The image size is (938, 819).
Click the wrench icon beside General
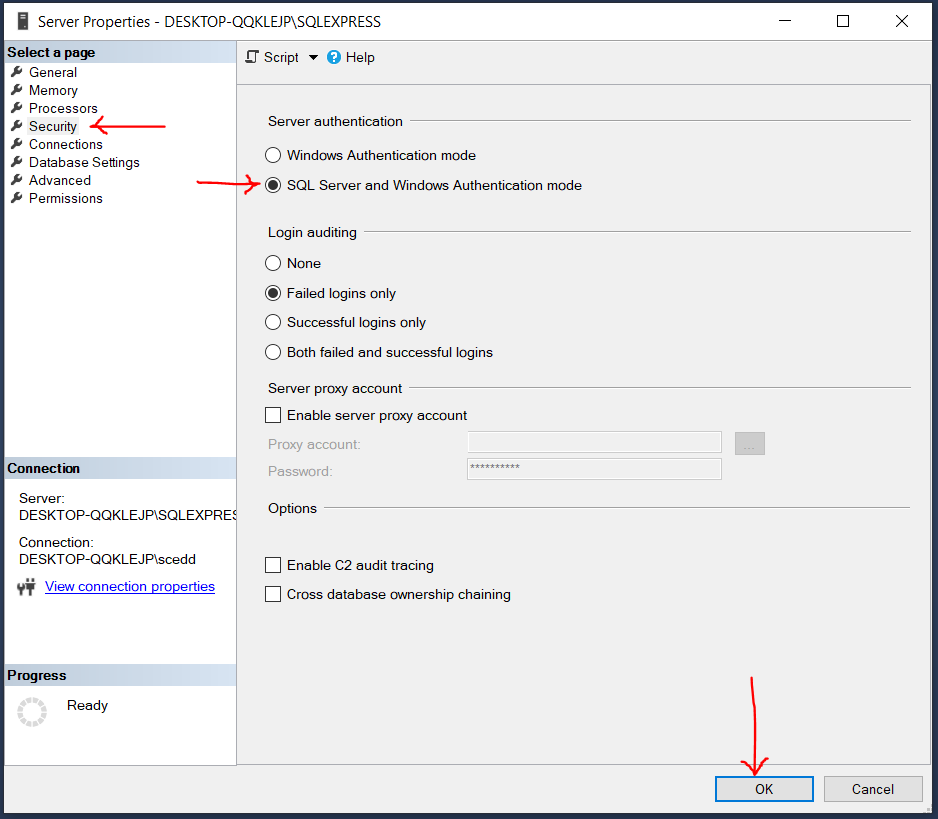(17, 72)
